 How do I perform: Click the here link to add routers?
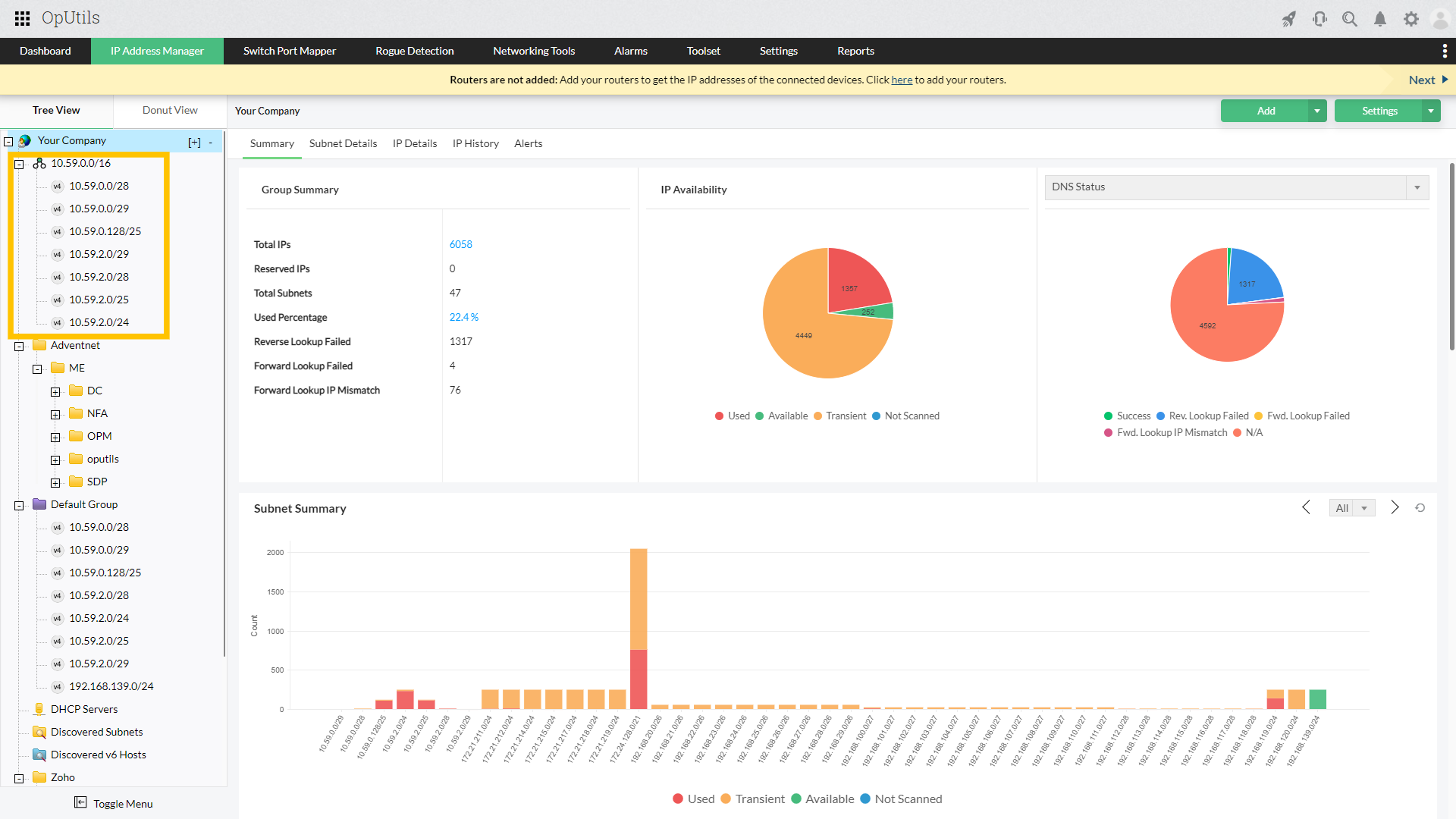(x=902, y=80)
